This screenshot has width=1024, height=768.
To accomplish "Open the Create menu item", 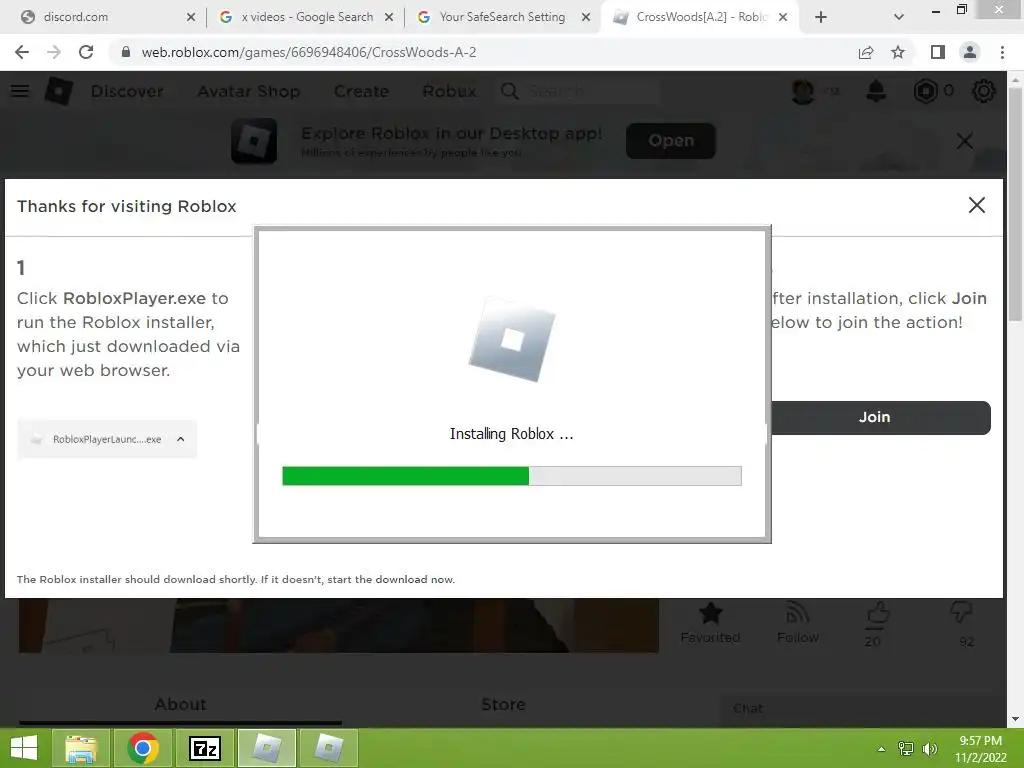I will [361, 91].
